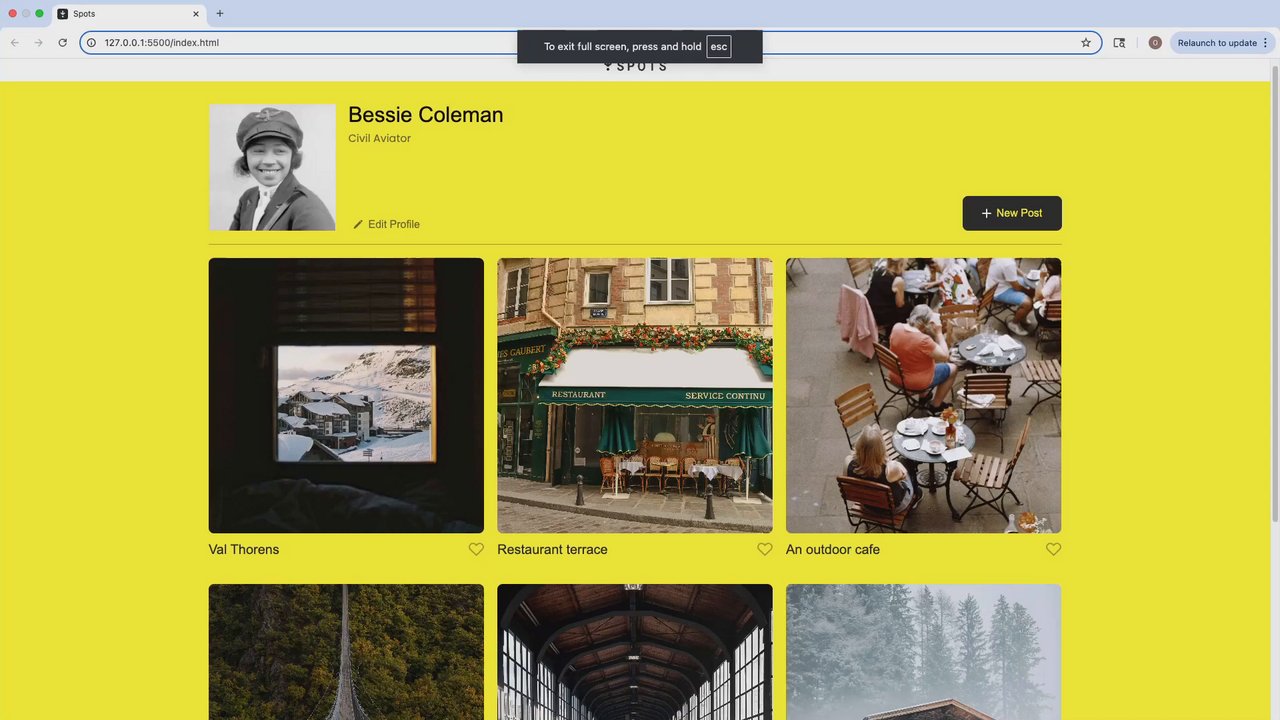Screen dimensions: 1280x720
Task: Like the Restaurant terrace post
Action: [765, 549]
